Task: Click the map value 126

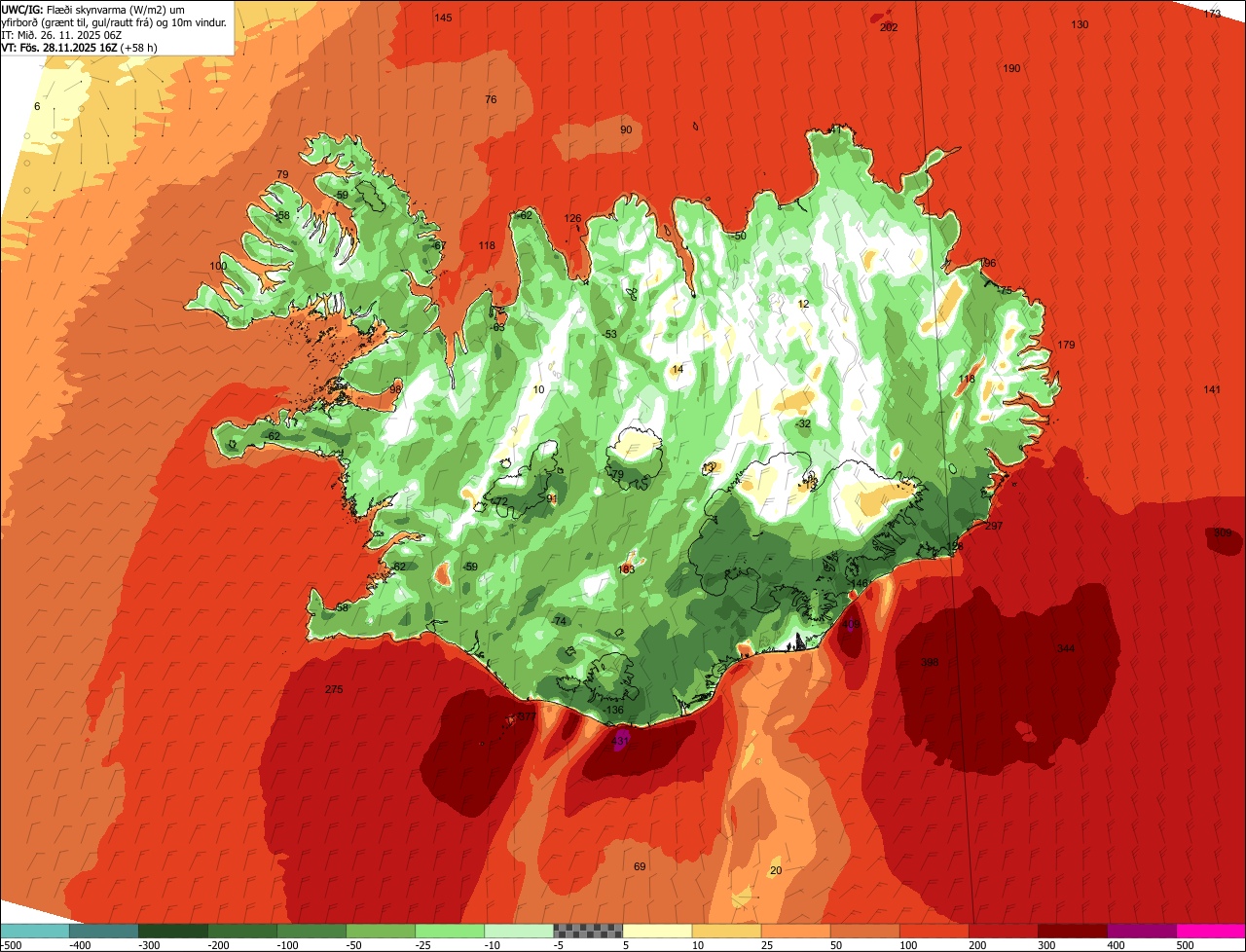Action: [572, 218]
